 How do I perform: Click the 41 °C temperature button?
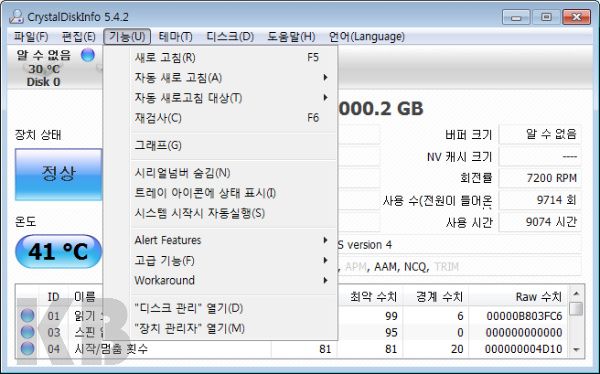[x=59, y=252]
